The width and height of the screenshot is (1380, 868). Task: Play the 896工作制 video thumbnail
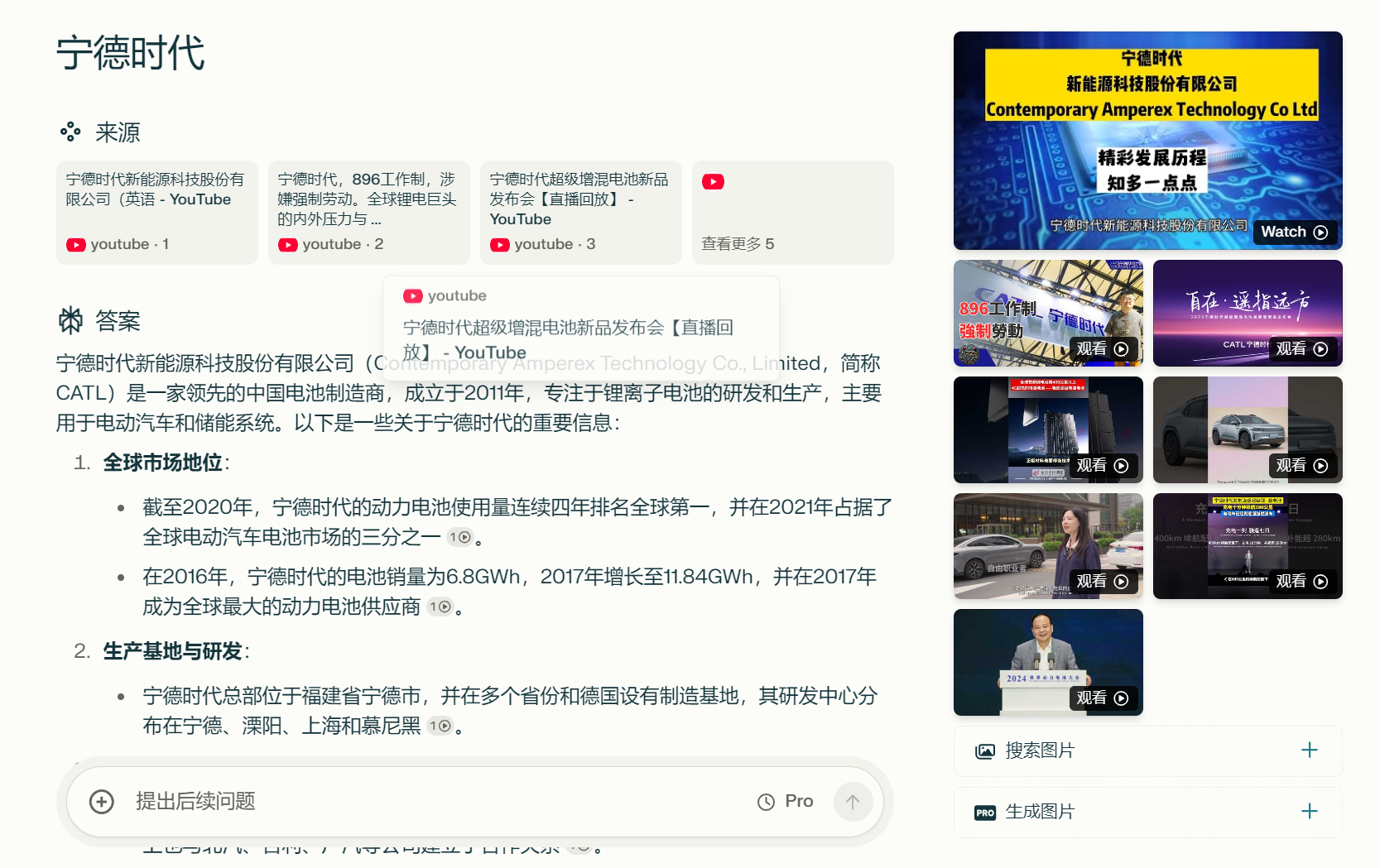(1048, 313)
